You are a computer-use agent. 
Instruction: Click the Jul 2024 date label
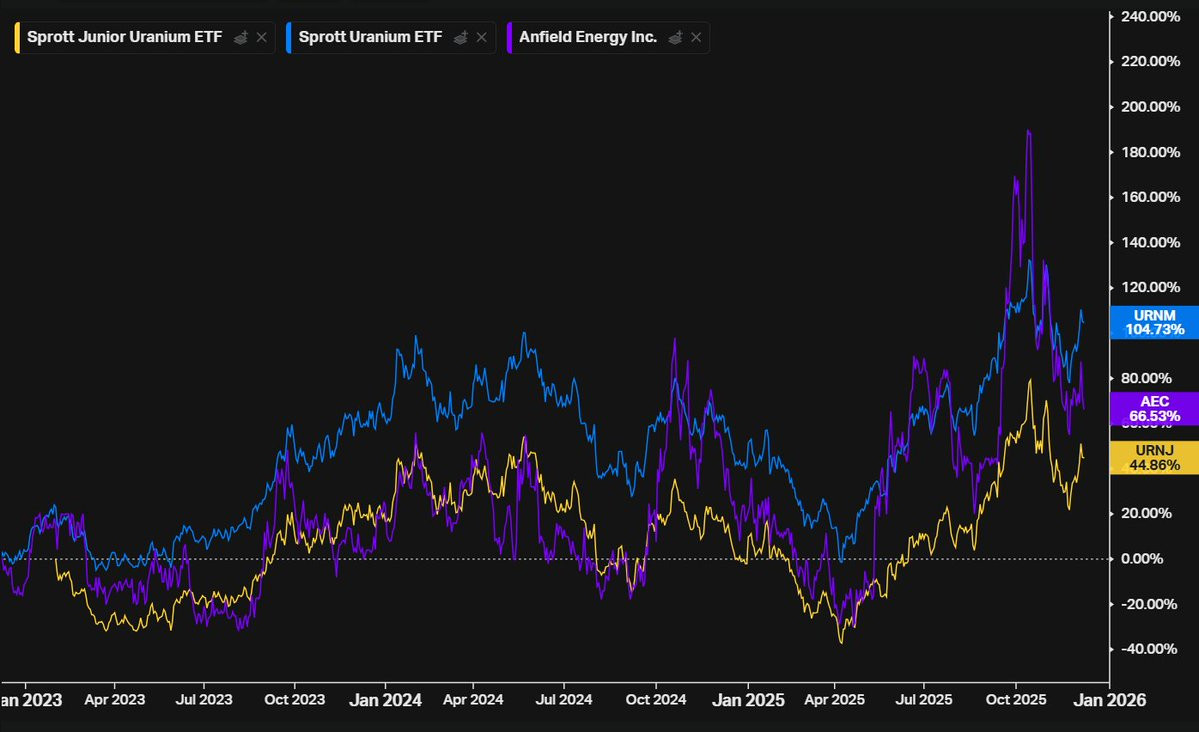click(x=564, y=699)
